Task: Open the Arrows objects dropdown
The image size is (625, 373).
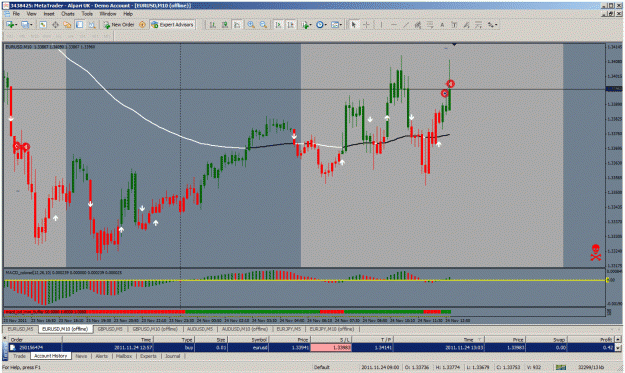Action: point(493,25)
